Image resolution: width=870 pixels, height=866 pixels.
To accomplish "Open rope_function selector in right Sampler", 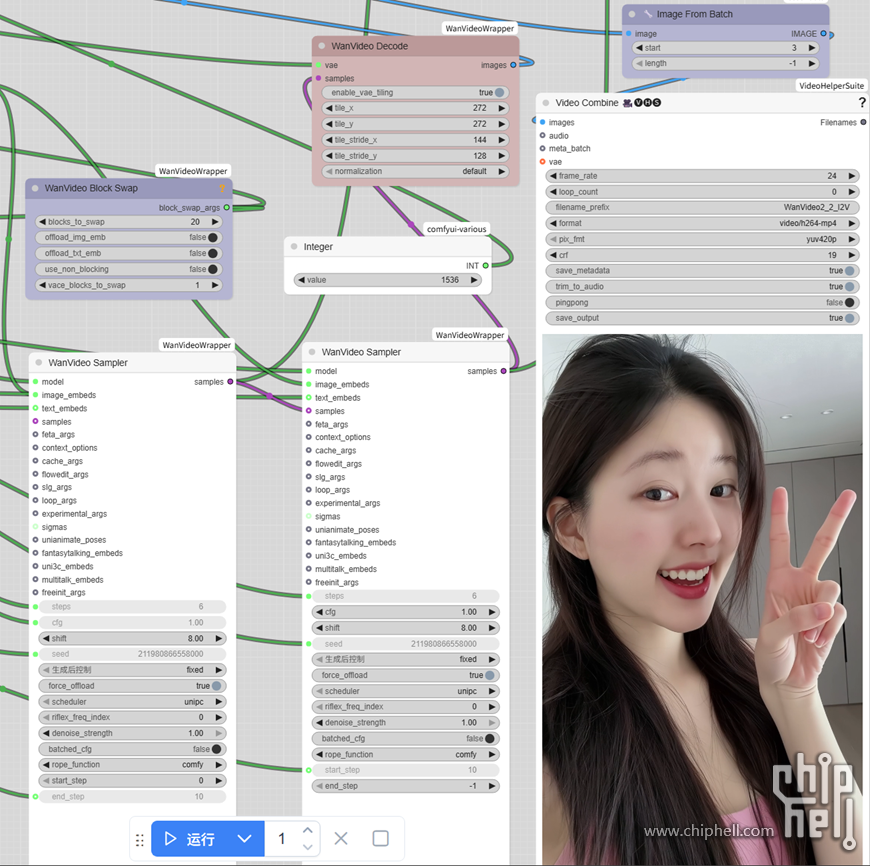I will [406, 754].
